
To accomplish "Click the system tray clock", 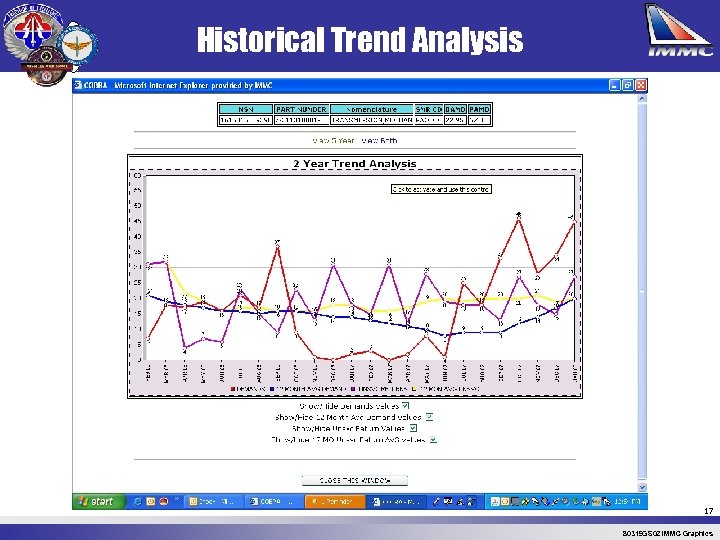I will click(x=627, y=501).
